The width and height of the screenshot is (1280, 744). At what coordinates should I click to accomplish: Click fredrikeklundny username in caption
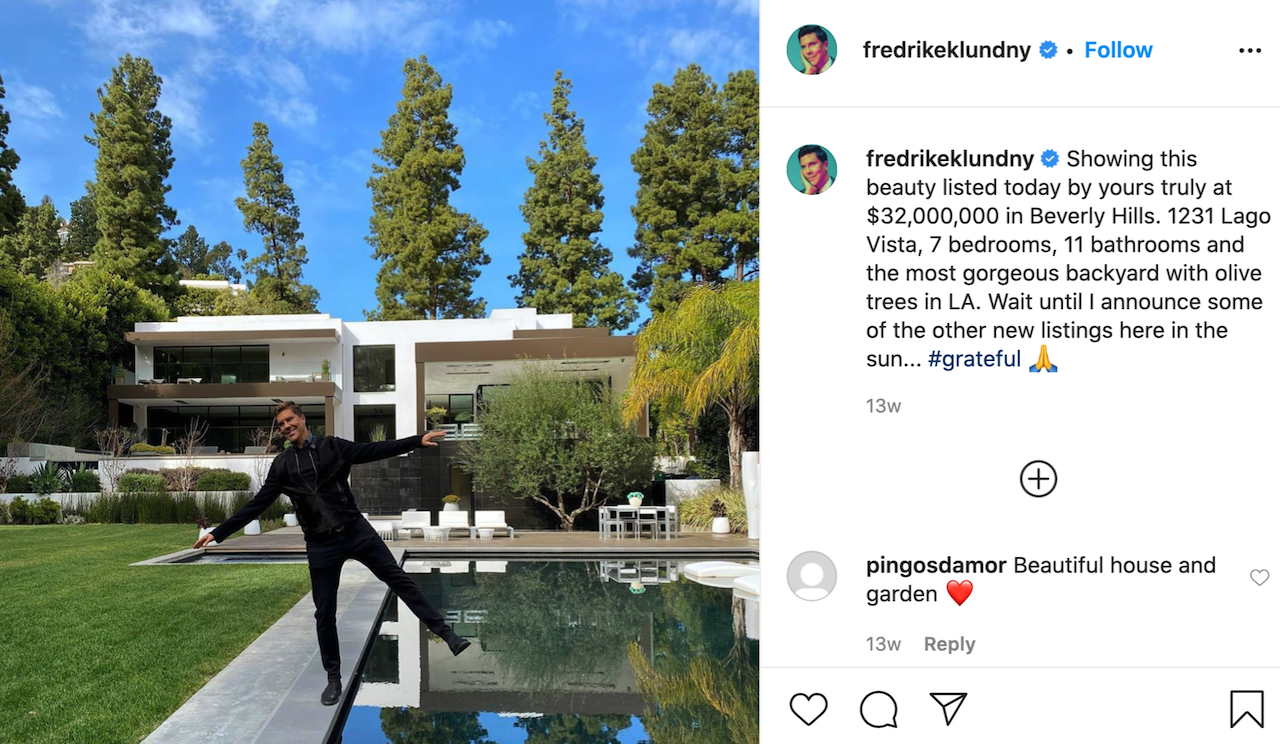coord(949,158)
